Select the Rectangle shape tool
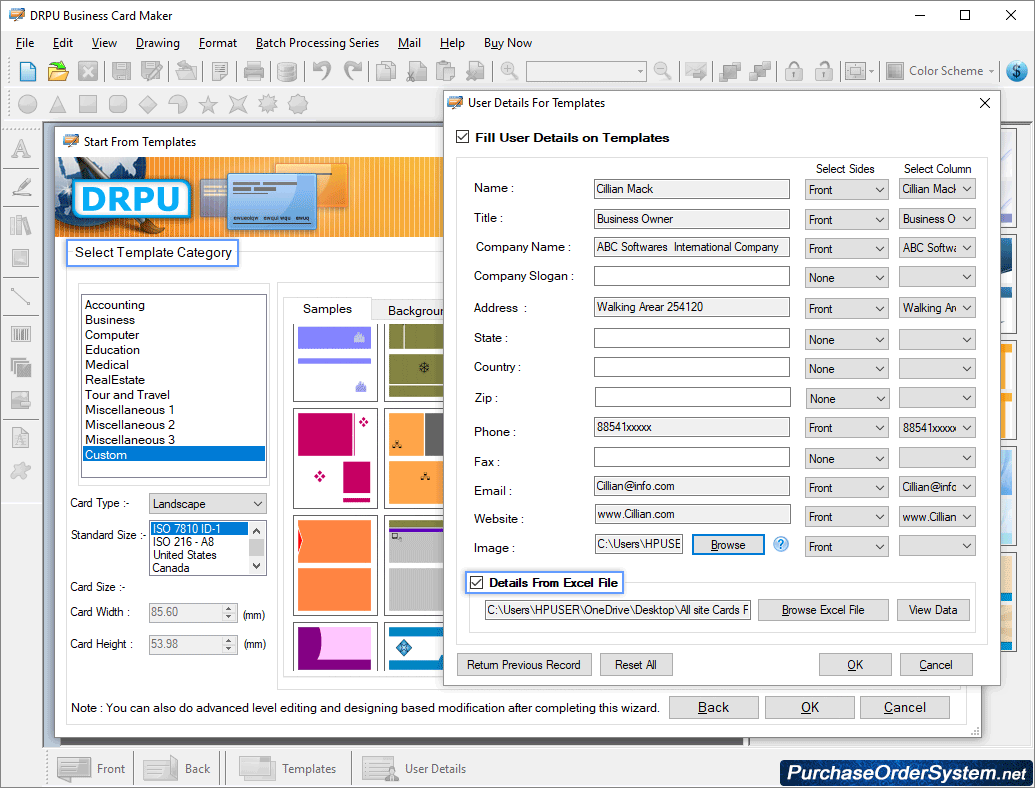 88,104
